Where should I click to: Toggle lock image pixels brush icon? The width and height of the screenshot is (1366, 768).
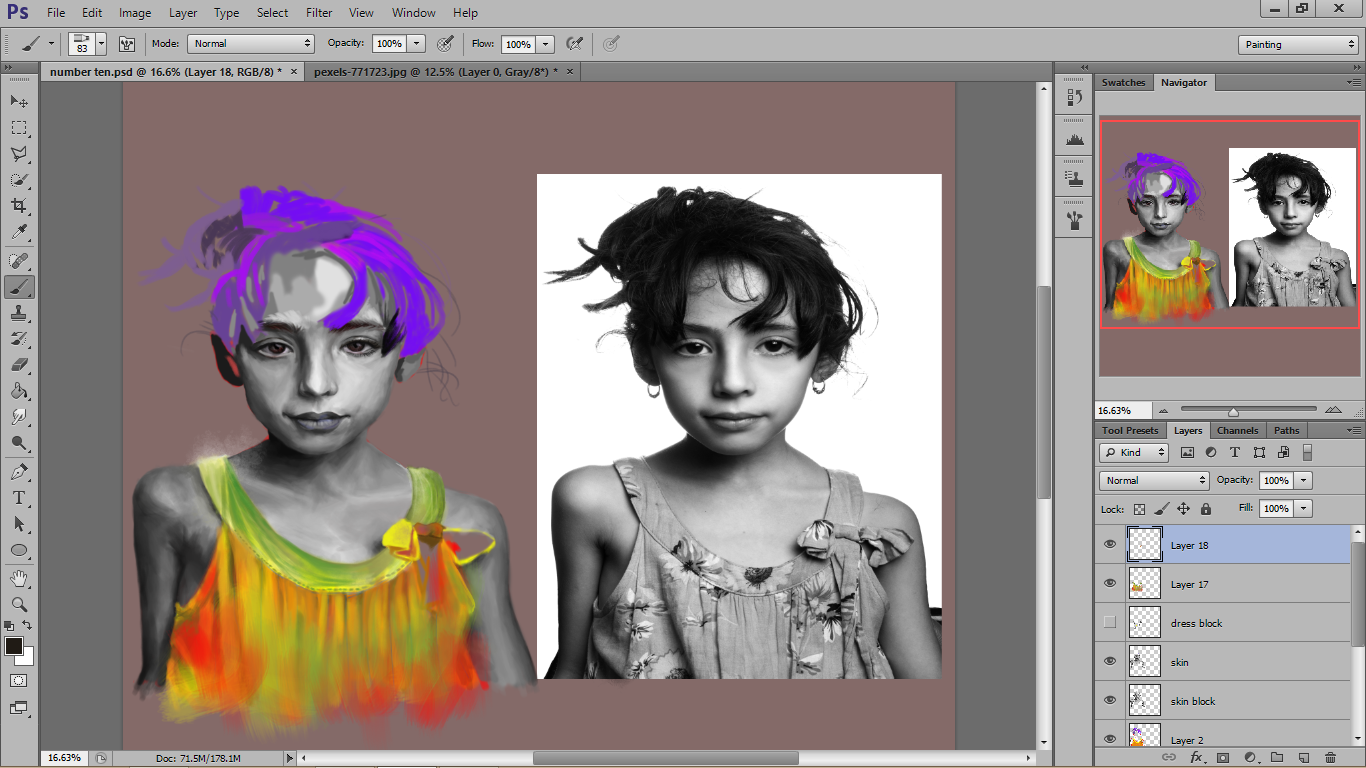click(1161, 509)
